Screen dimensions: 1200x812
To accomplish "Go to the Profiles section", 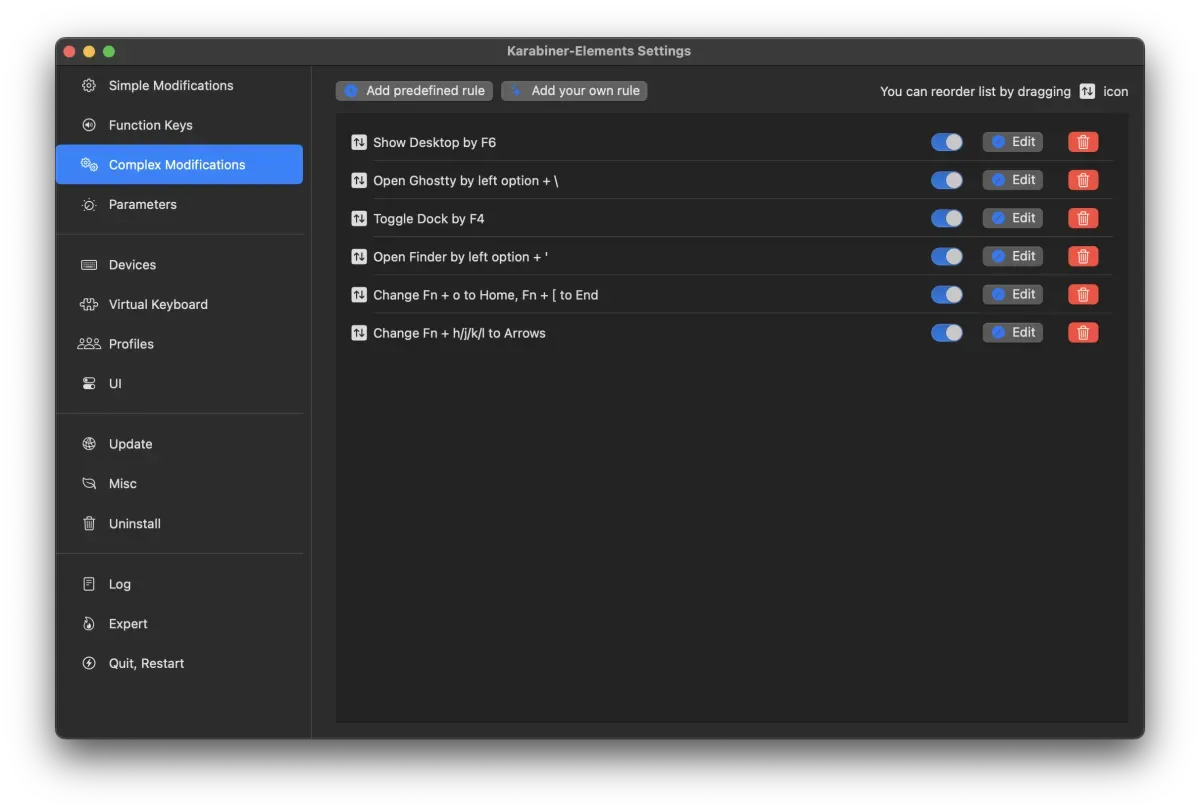I will 131,344.
